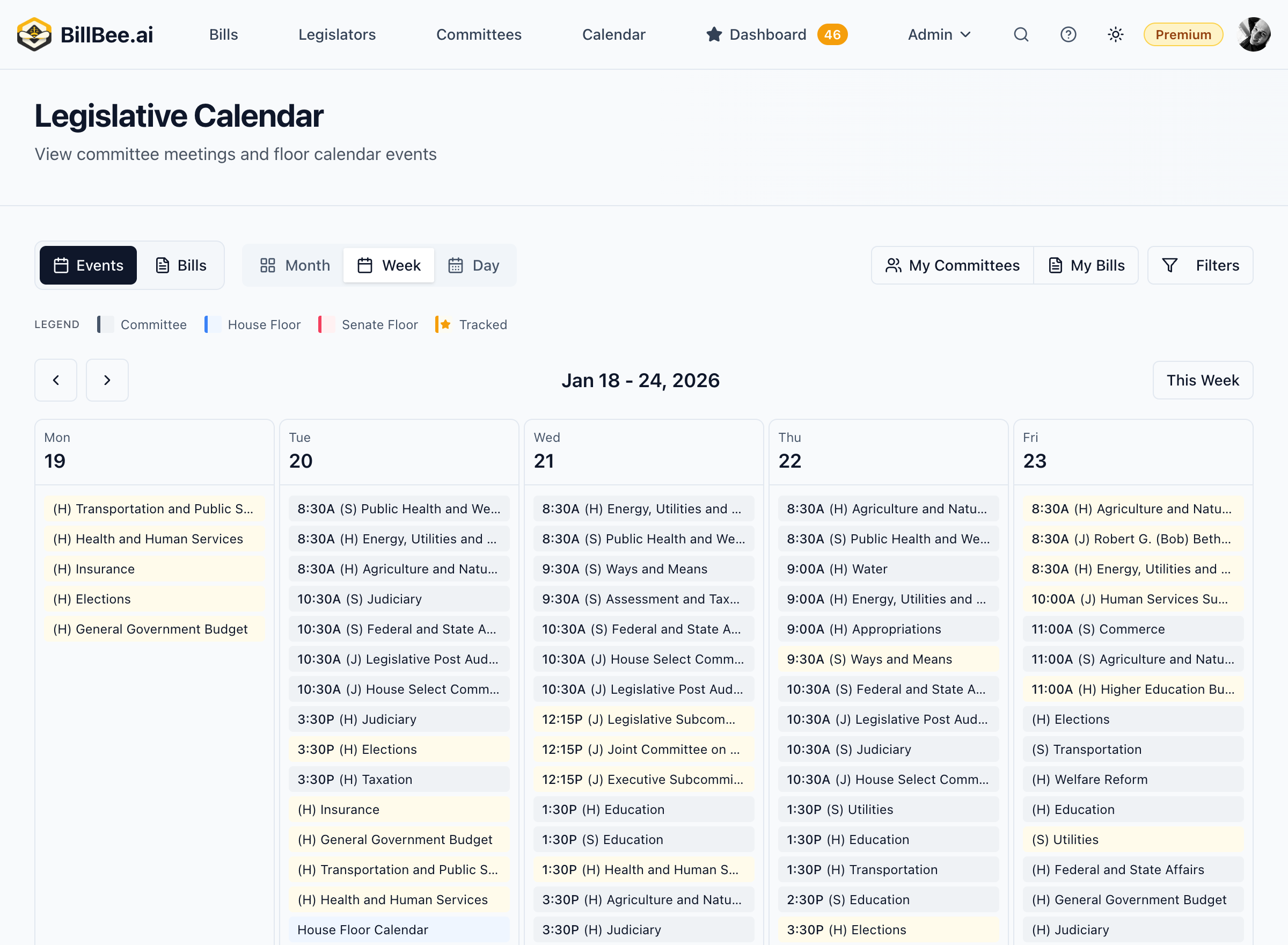Screen dimensions: 1288x945
Task: Navigate to previous week with left chevron
Action: [55, 380]
